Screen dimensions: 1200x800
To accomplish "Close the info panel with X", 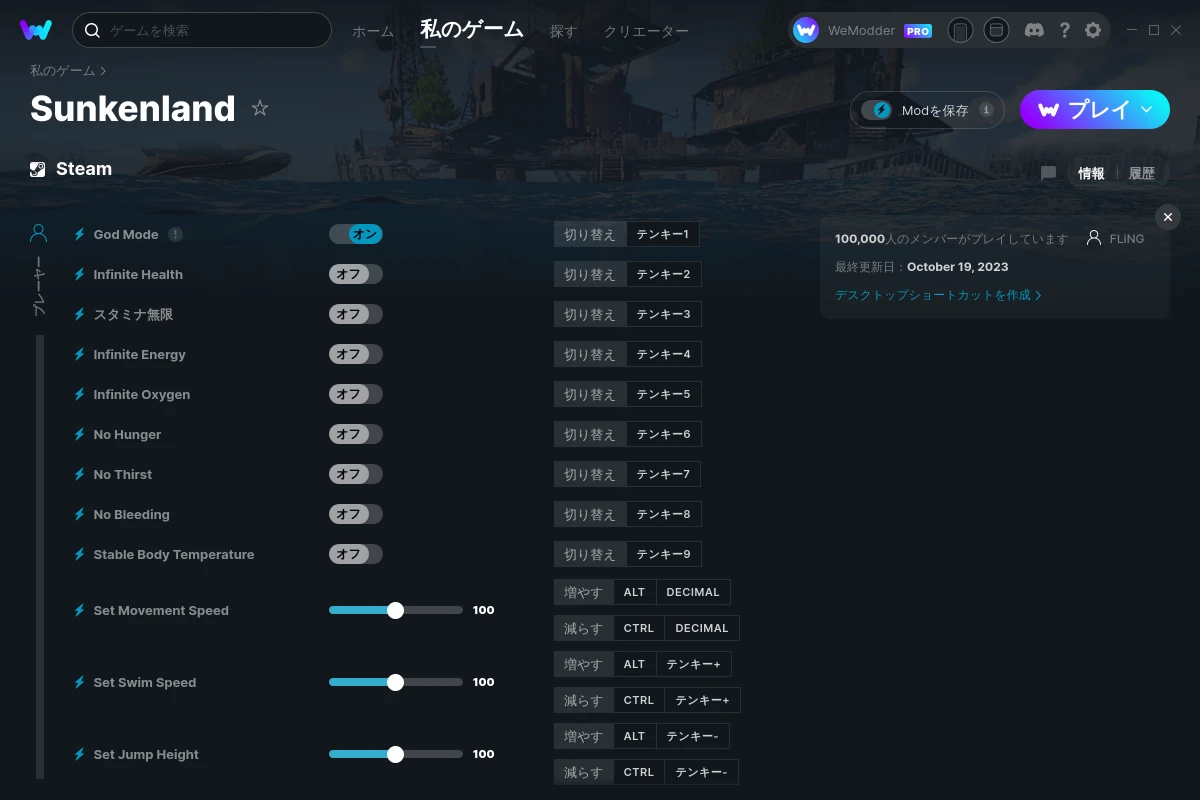I will pos(1168,217).
